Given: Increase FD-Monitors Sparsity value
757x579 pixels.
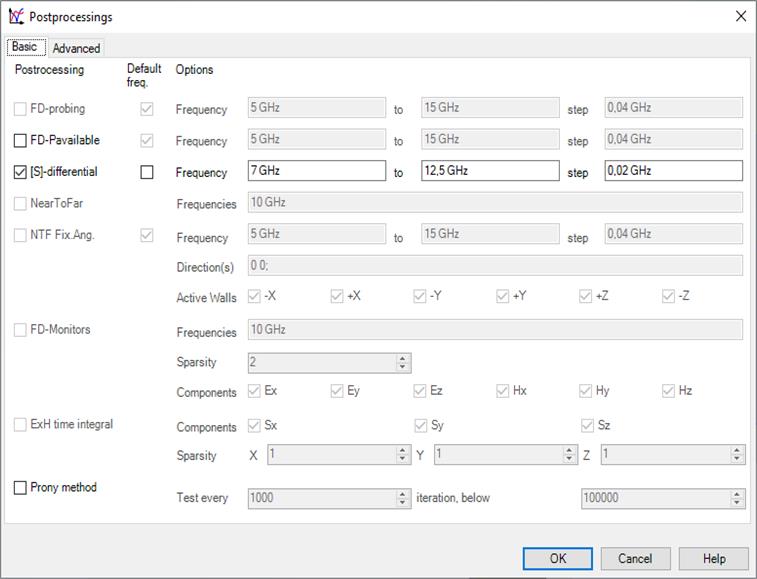Looking at the screenshot, I should pos(403,358).
